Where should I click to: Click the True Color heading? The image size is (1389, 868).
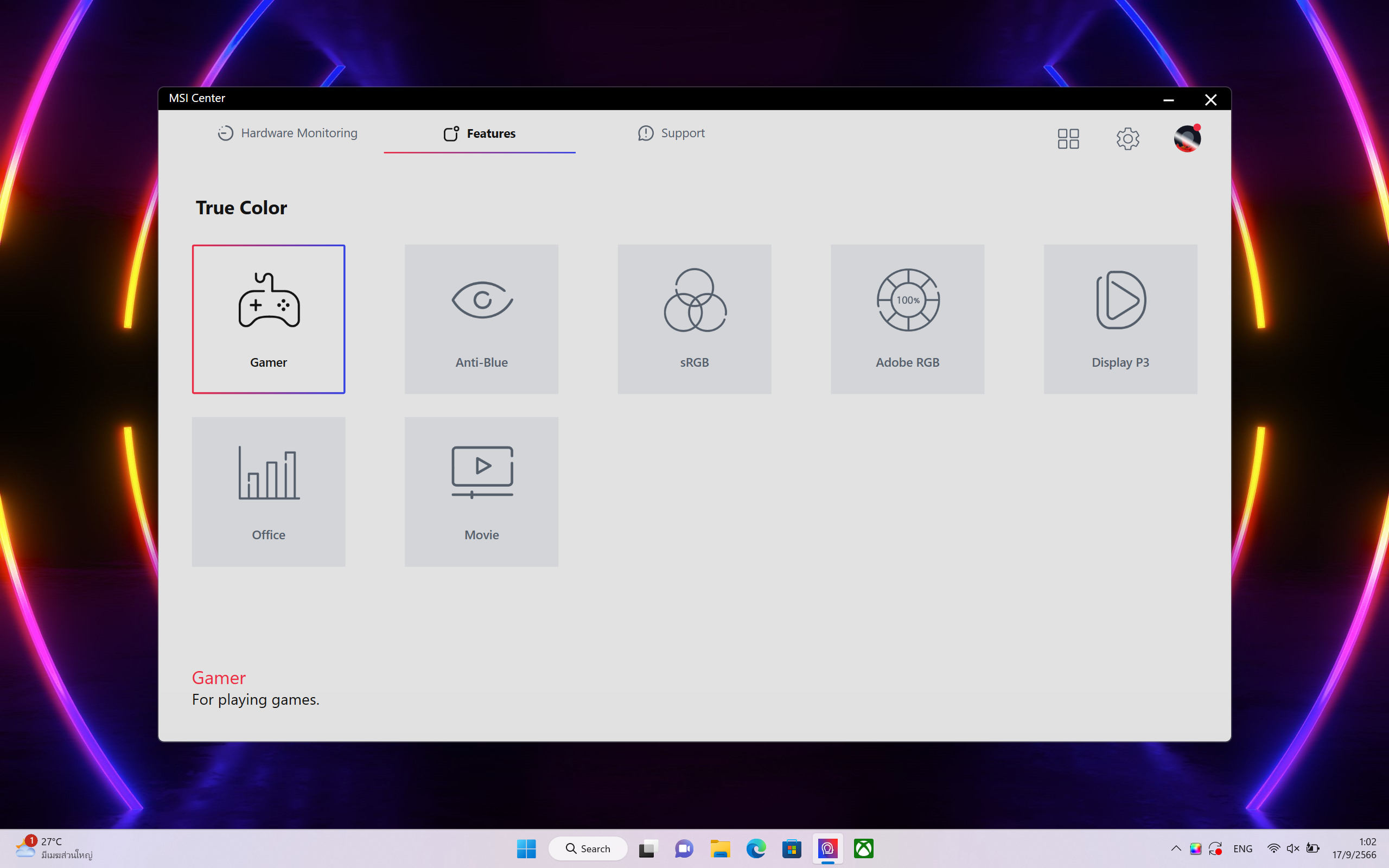(x=241, y=208)
